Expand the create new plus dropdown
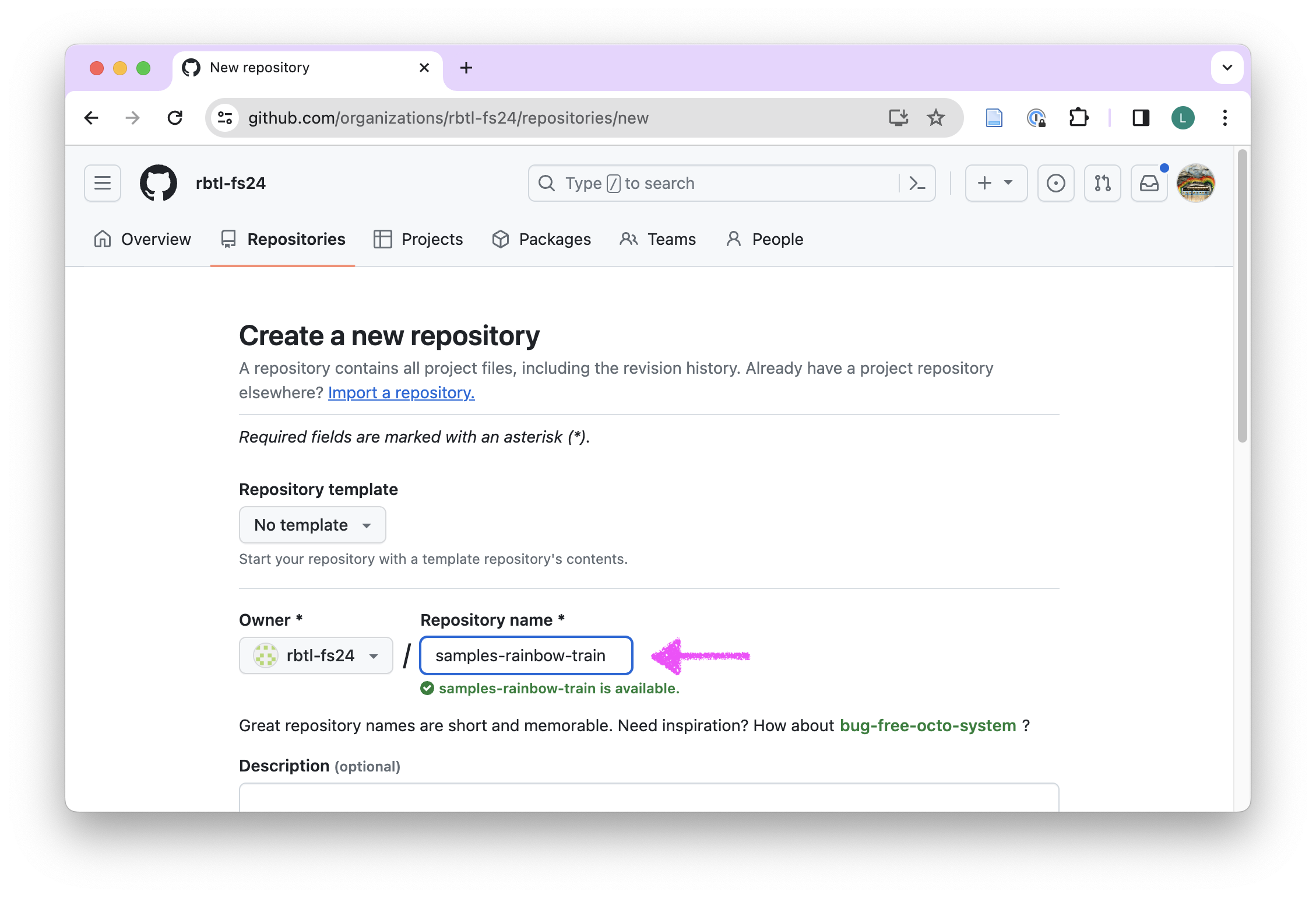Viewport: 1316px width, 898px height. [x=996, y=183]
